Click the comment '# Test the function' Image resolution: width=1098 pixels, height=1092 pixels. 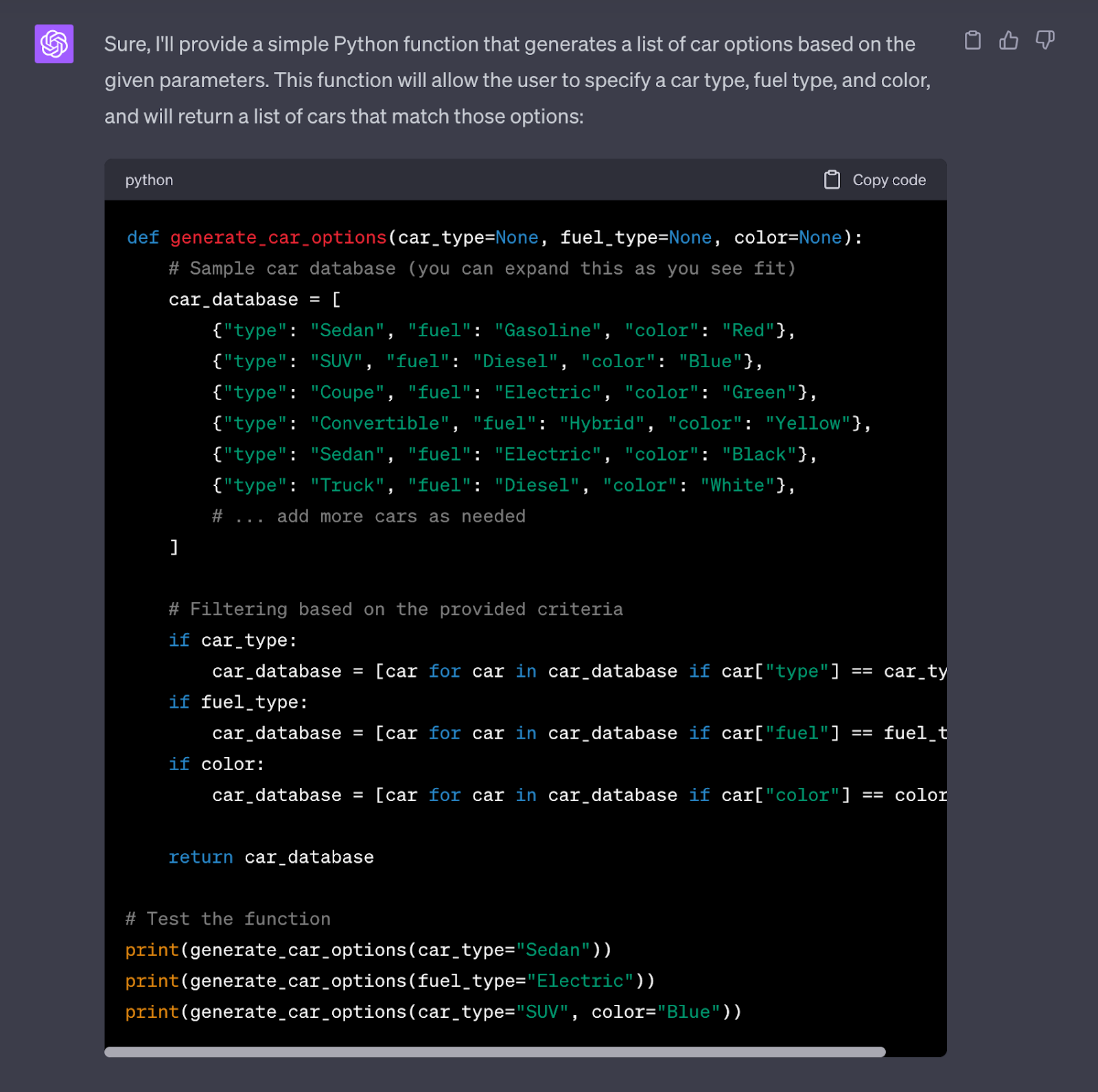(228, 918)
